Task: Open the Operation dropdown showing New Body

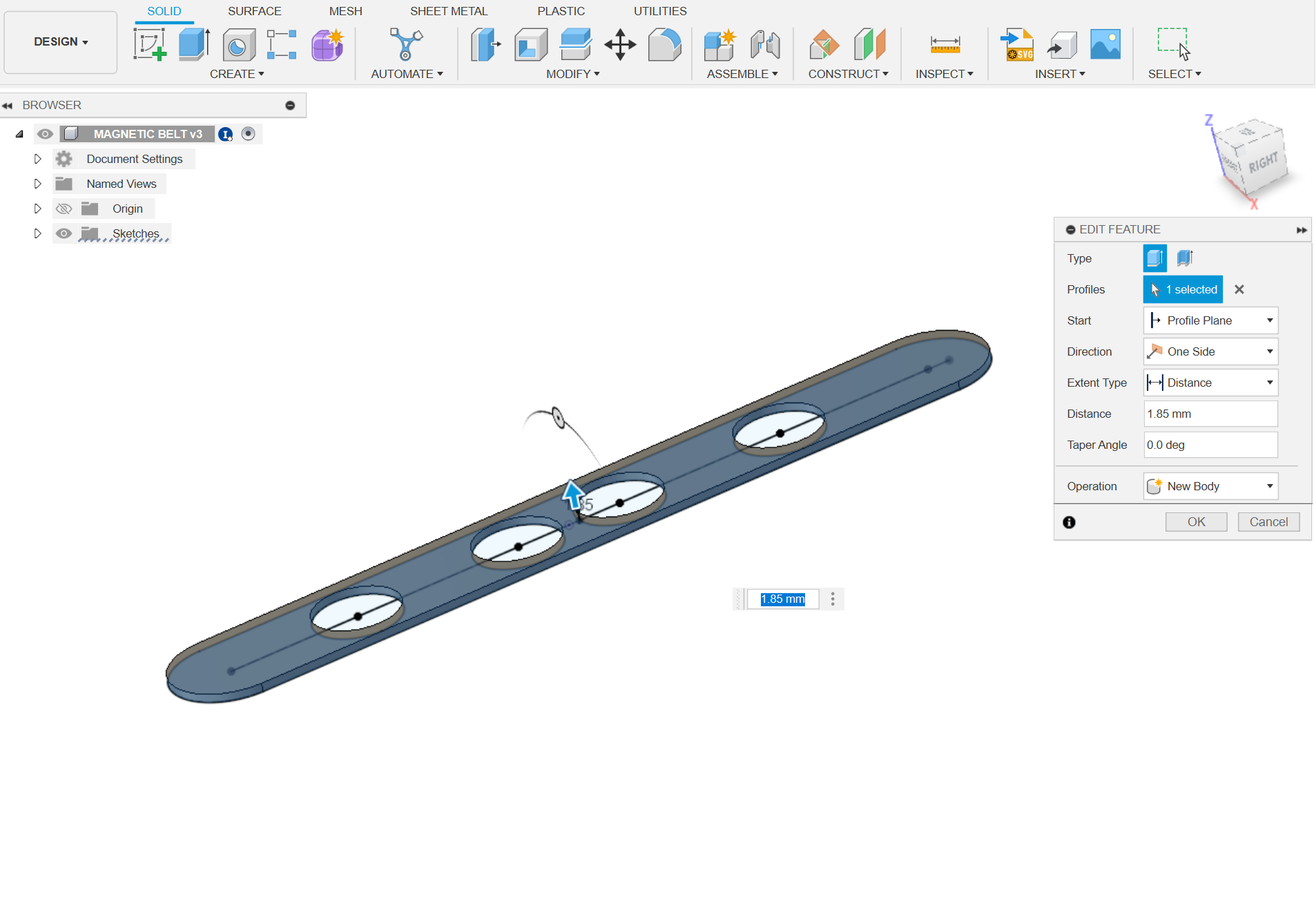Action: tap(1269, 485)
